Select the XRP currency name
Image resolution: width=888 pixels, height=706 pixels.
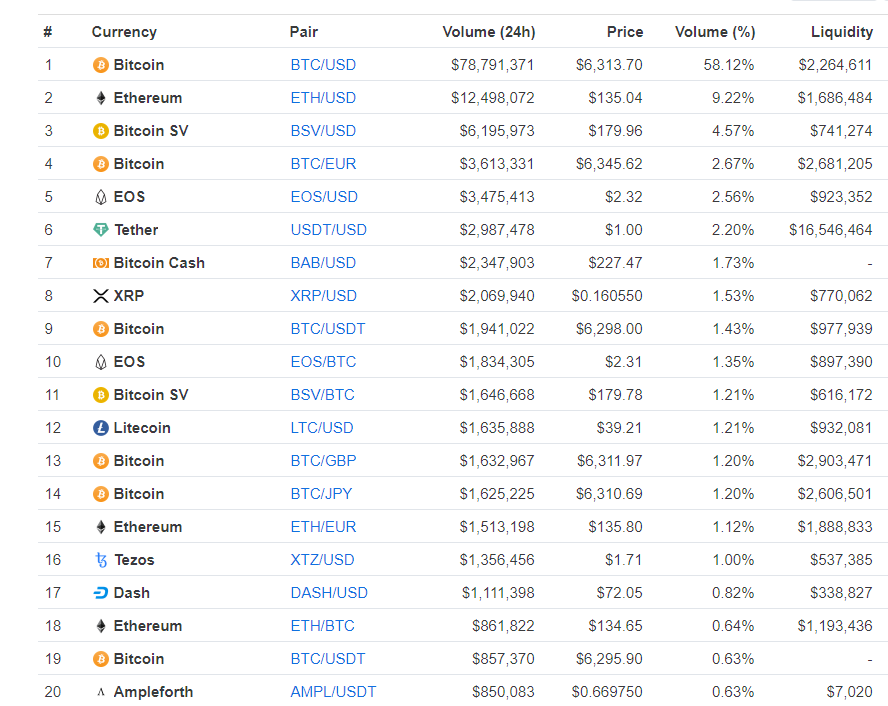[x=129, y=296]
